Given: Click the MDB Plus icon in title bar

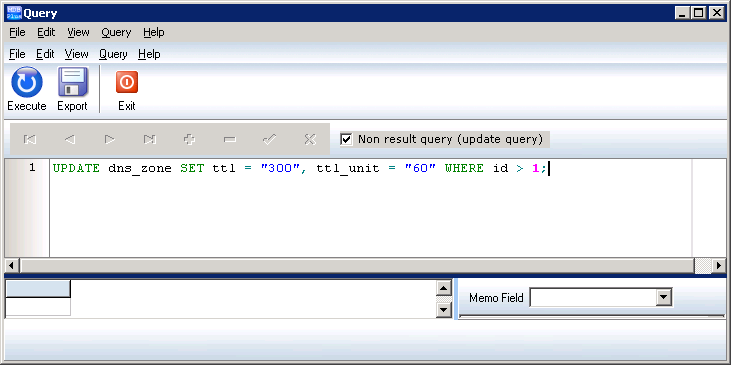Looking at the screenshot, I should click(14, 13).
